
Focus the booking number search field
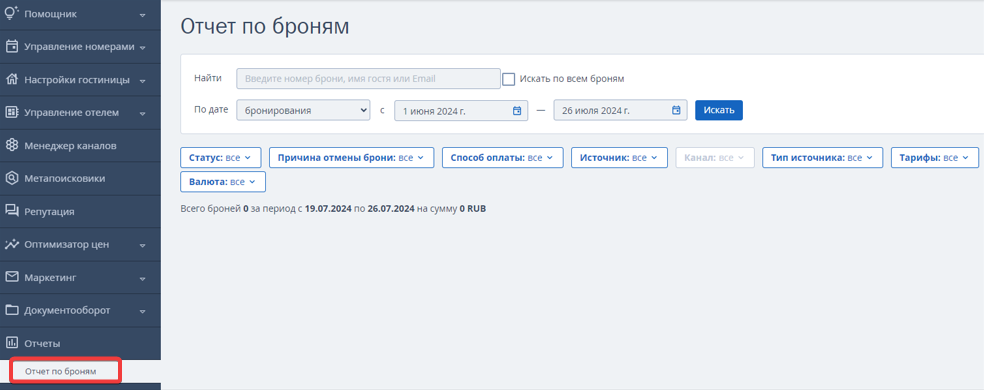[368, 79]
